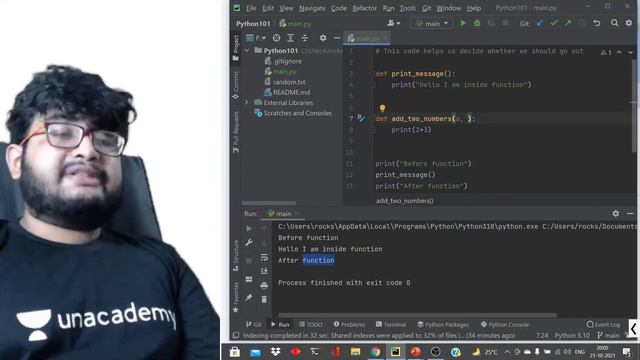Open the user account dropdown in the toolbar
This screenshot has height=360, width=640.
tap(393, 23)
